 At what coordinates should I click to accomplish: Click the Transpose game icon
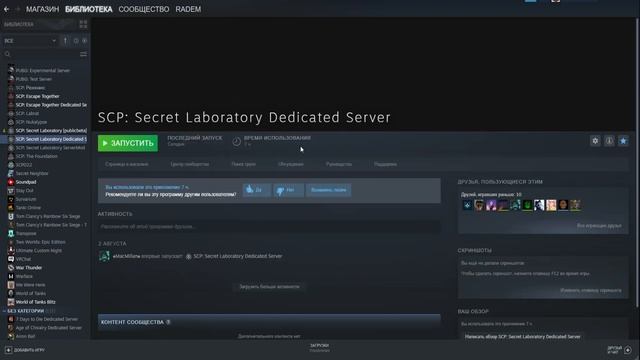[11, 233]
